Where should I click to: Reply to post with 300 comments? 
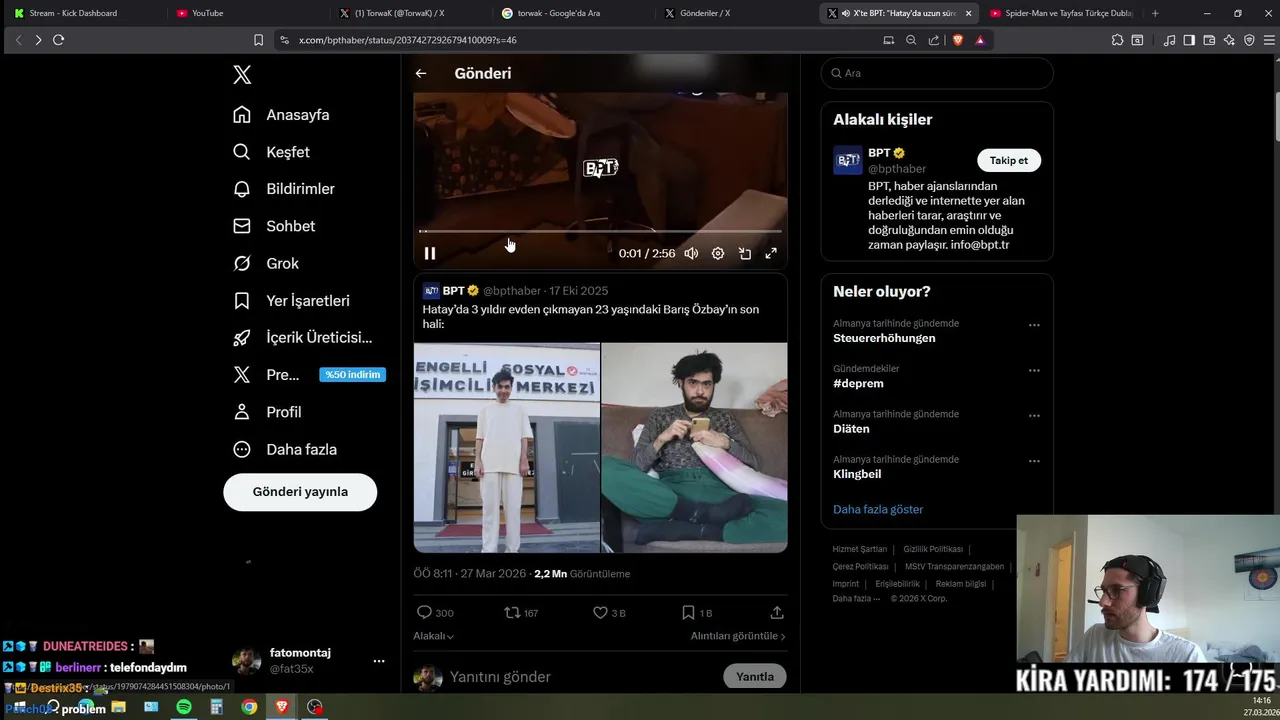435,612
